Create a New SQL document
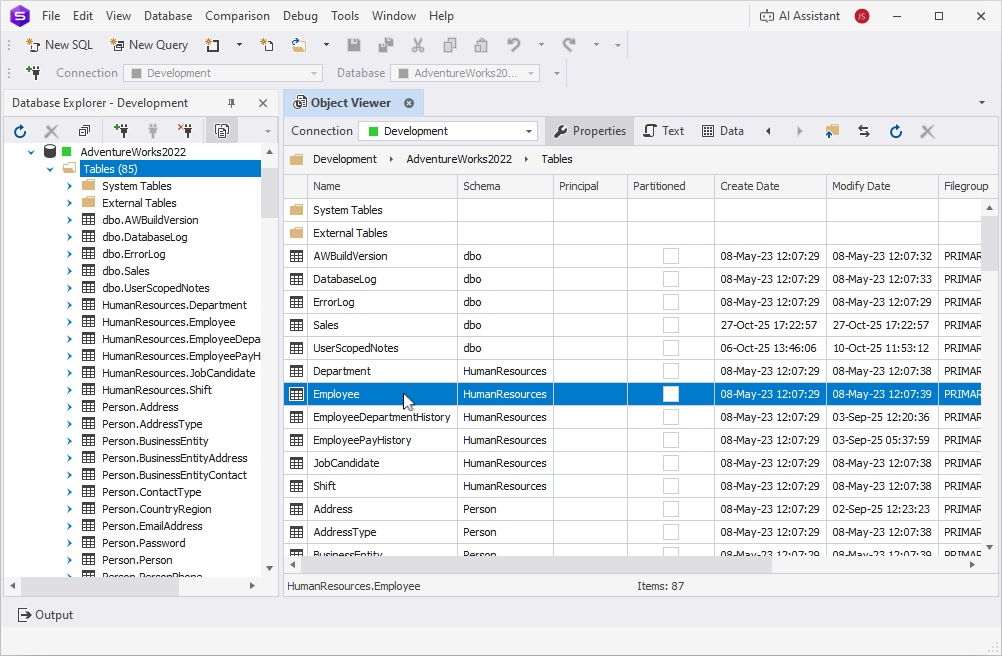Image resolution: width=1002 pixels, height=656 pixels. 59,44
